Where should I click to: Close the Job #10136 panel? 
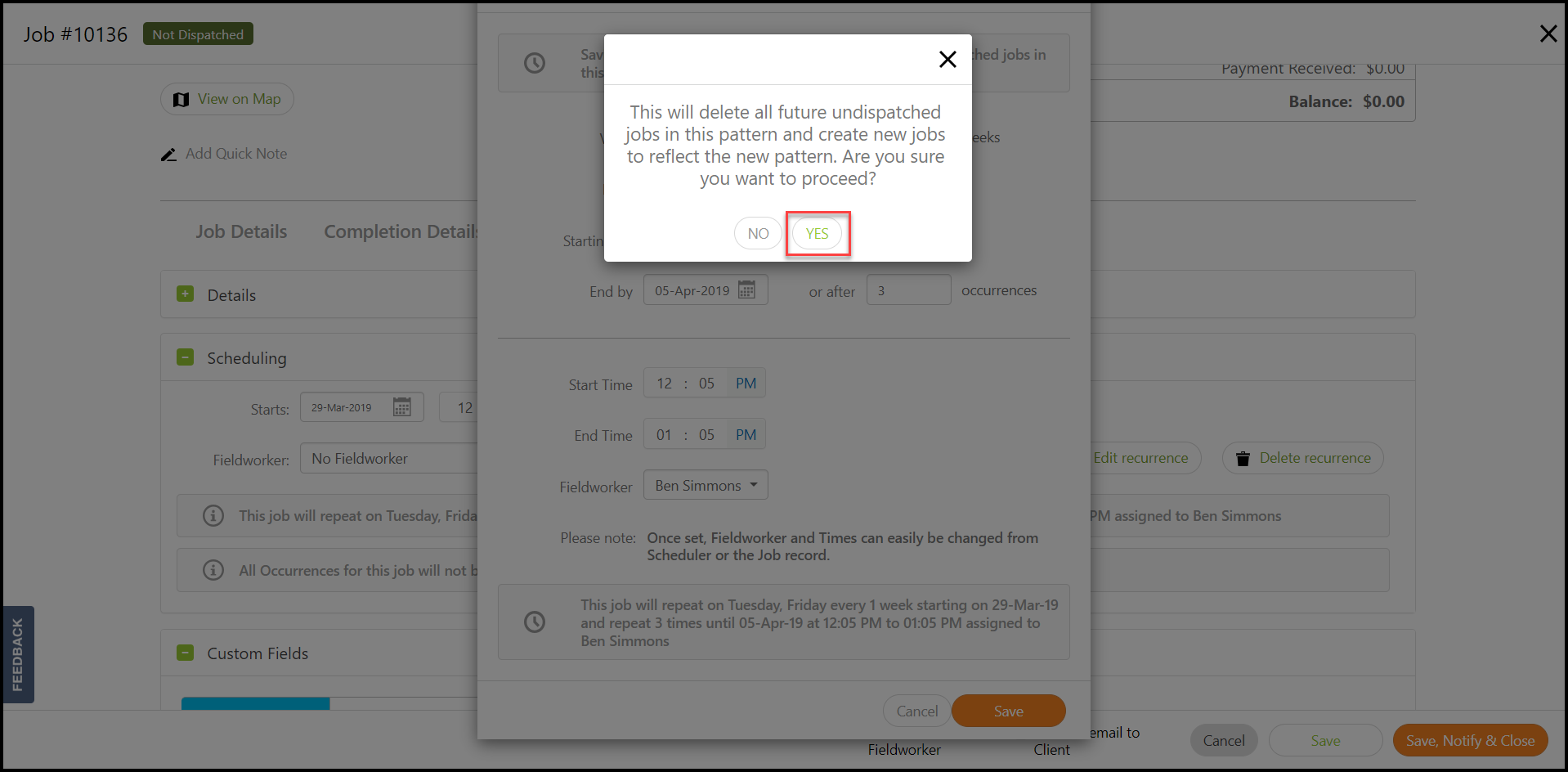coord(1548,34)
